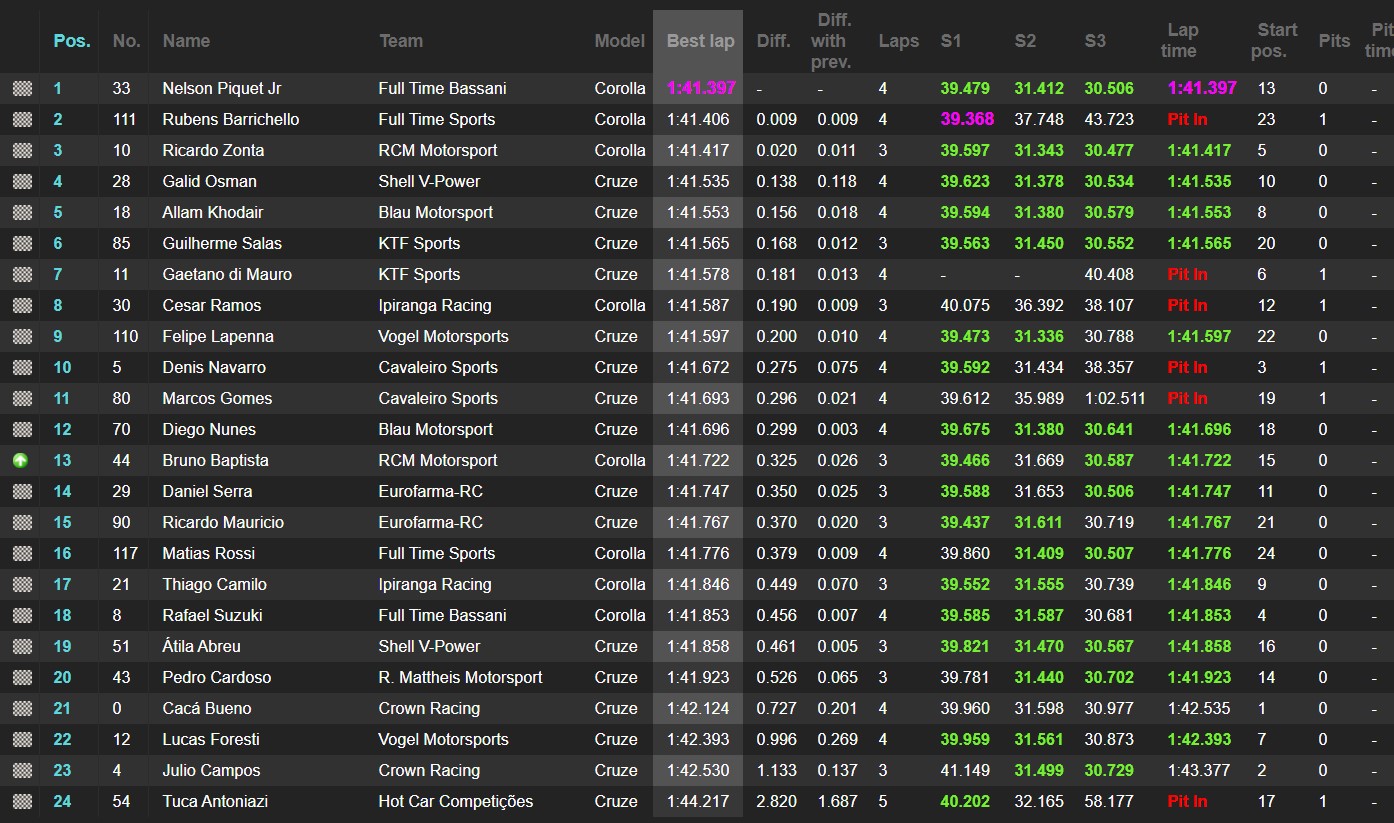Click position number 24
This screenshot has width=1394, height=823.
point(62,802)
